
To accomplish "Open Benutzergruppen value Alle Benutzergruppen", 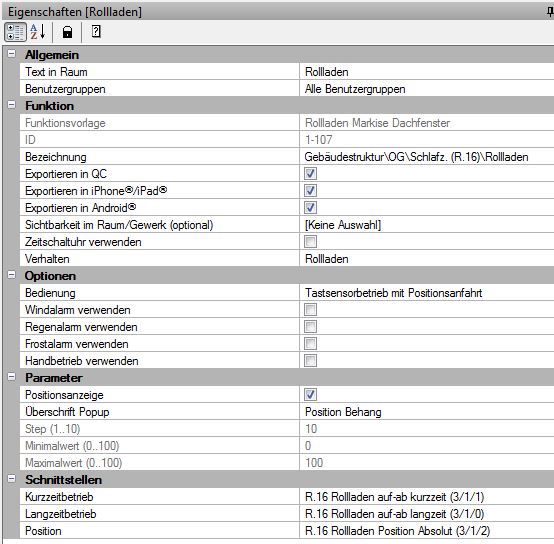I will pyautogui.click(x=427, y=89).
